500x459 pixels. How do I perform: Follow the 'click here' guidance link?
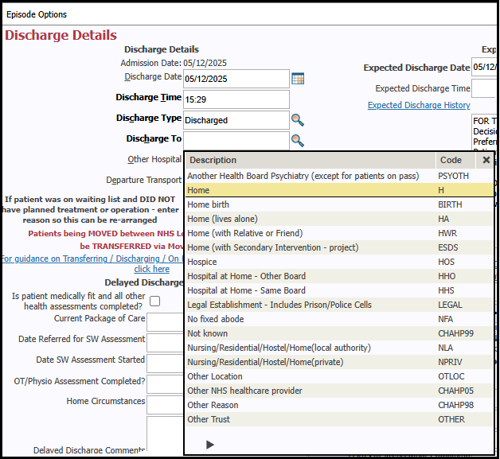152,269
